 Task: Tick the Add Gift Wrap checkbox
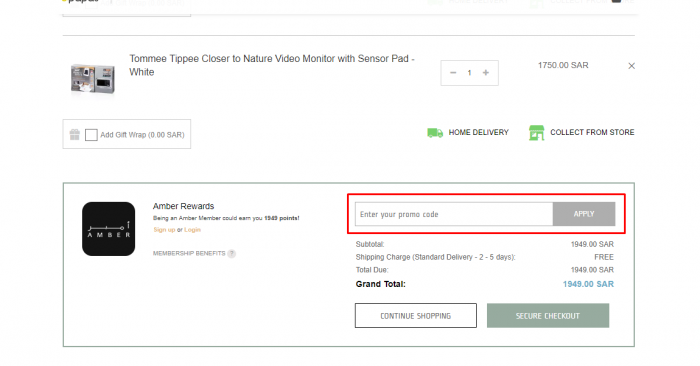(91, 135)
